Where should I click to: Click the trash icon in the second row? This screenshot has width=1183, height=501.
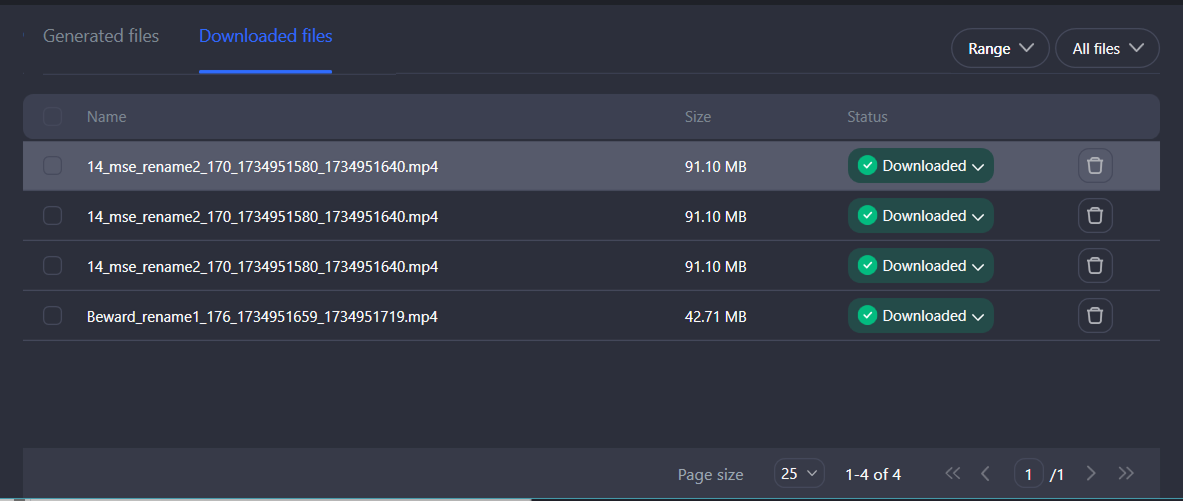(x=1095, y=216)
